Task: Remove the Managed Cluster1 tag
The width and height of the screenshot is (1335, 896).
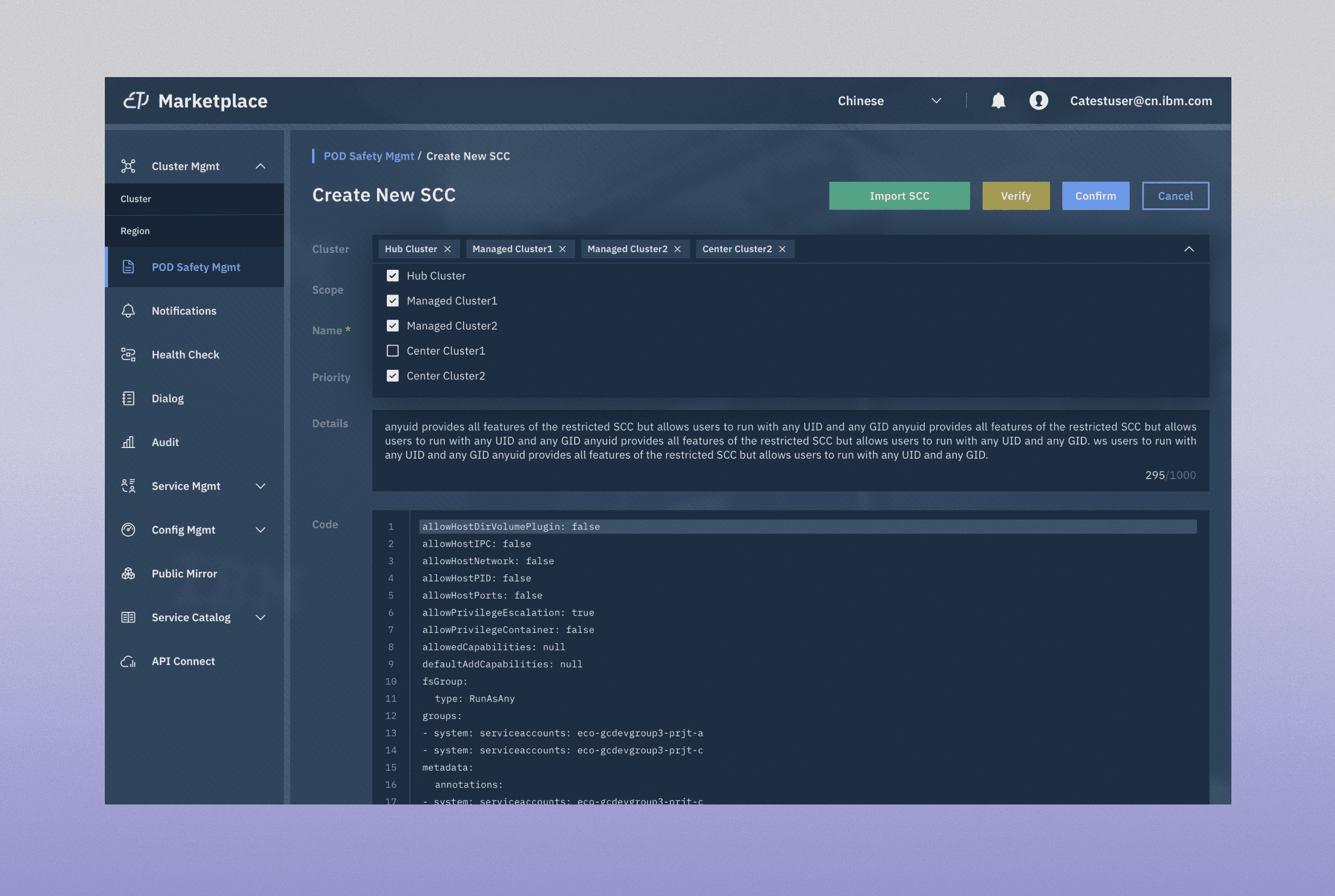Action: tap(563, 249)
